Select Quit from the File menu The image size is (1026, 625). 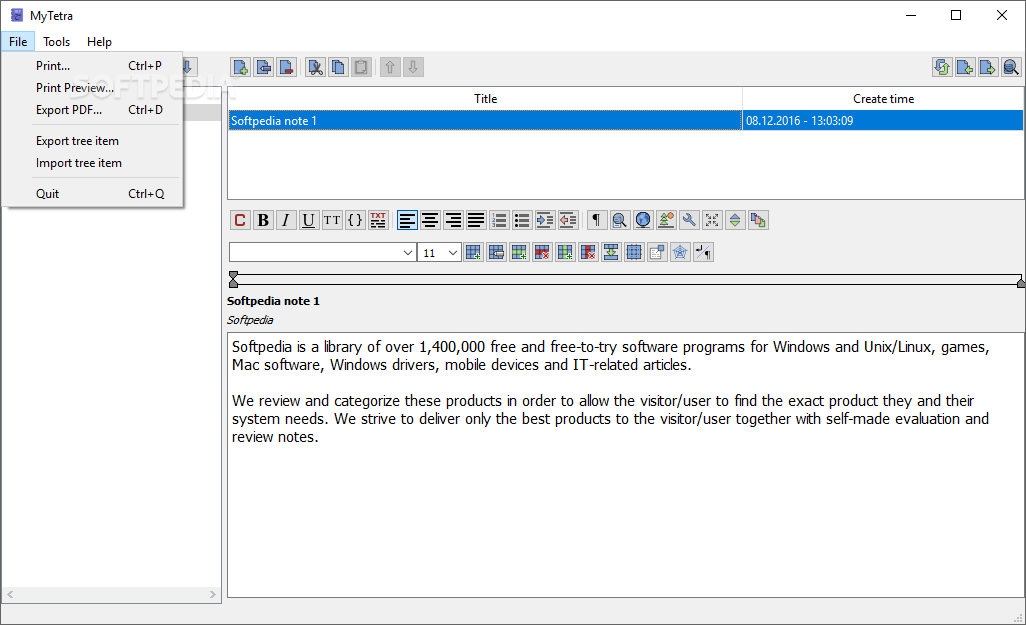[92, 194]
